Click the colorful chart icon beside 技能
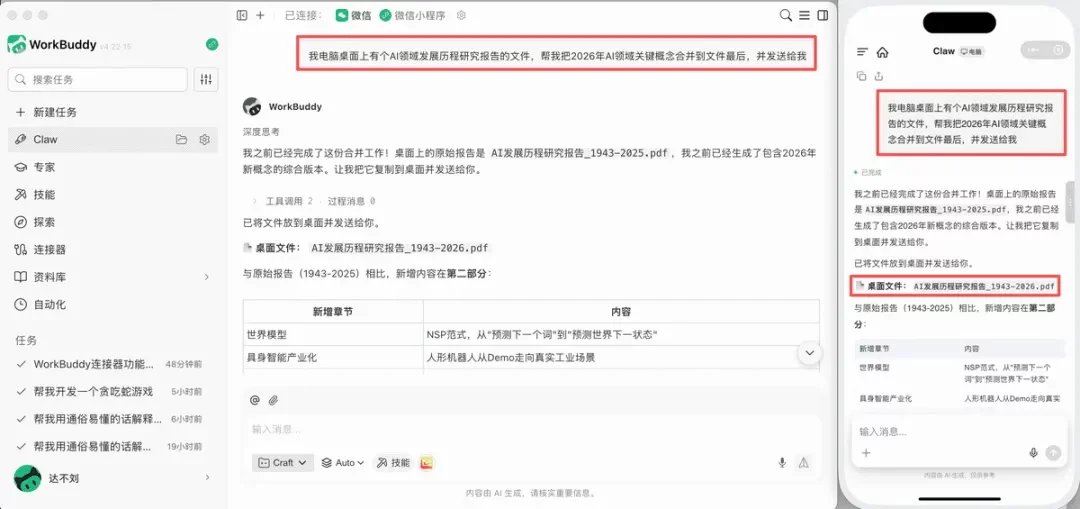This screenshot has height=509, width=1080. coord(426,463)
